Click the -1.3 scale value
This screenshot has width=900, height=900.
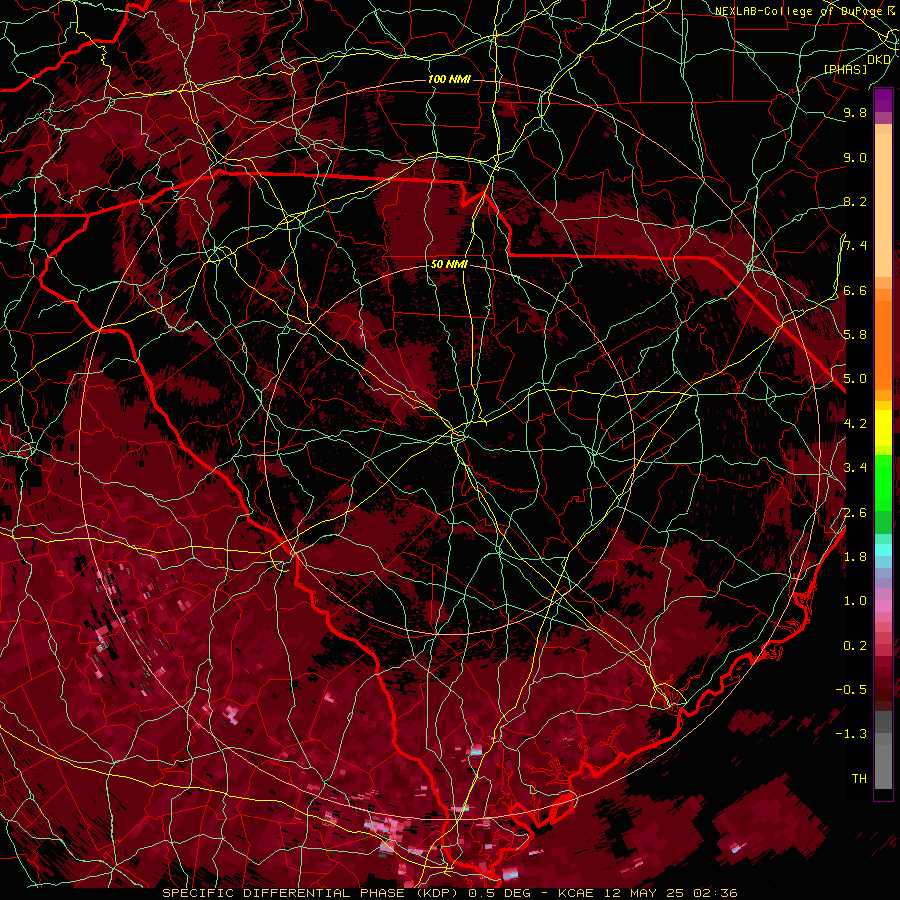851,734
